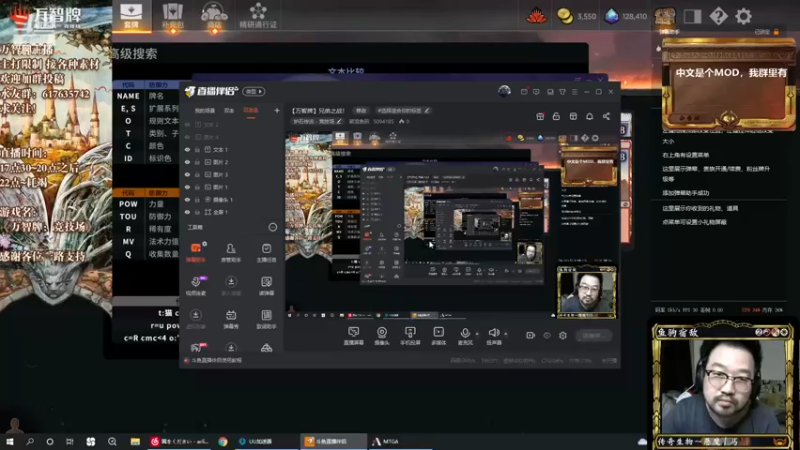This screenshot has width=800, height=450.
Task: Hide the 图片 1 layer with eye icon
Action: click(187, 187)
